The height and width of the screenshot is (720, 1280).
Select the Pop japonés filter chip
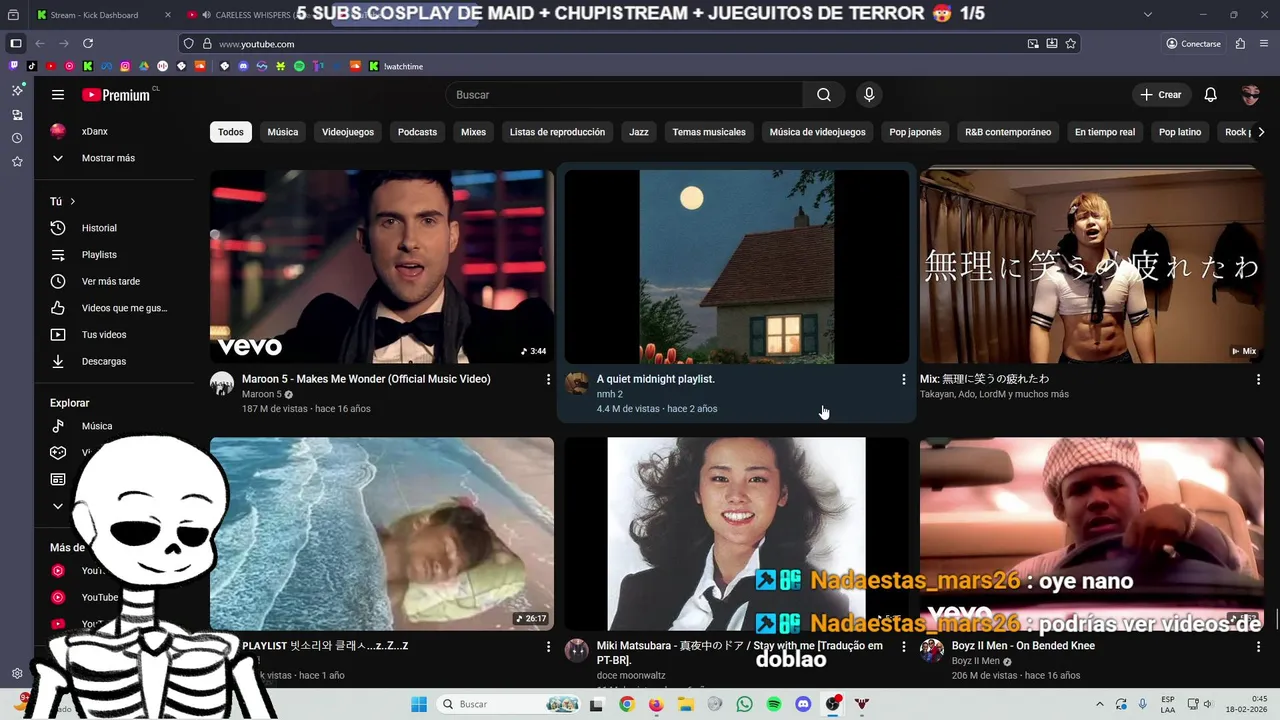point(915,132)
